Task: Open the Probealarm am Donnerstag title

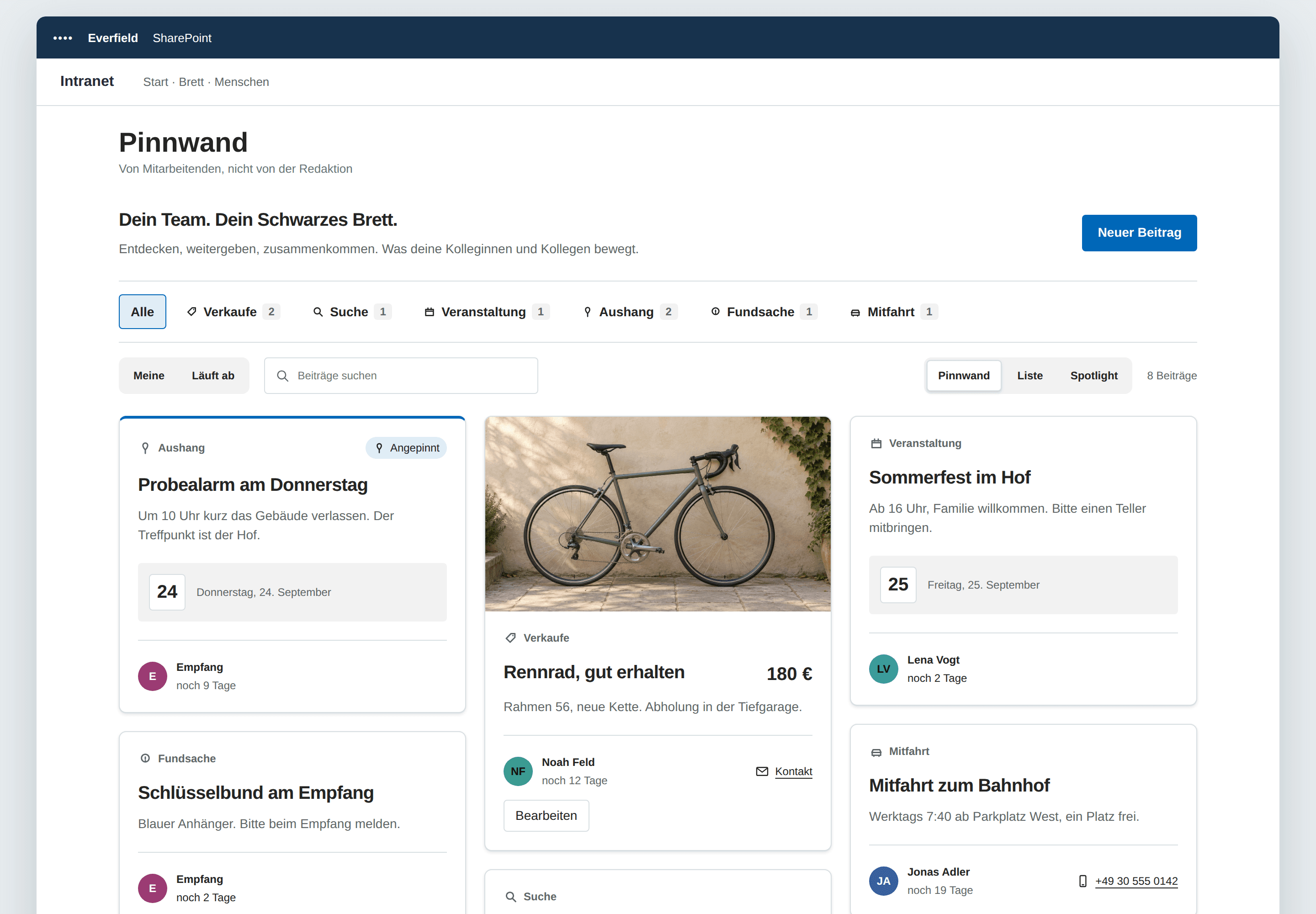Action: [253, 484]
